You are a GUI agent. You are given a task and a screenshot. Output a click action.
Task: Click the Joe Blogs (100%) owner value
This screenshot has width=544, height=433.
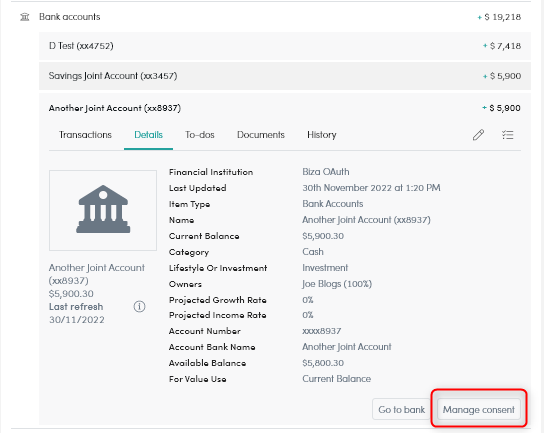tap(337, 284)
